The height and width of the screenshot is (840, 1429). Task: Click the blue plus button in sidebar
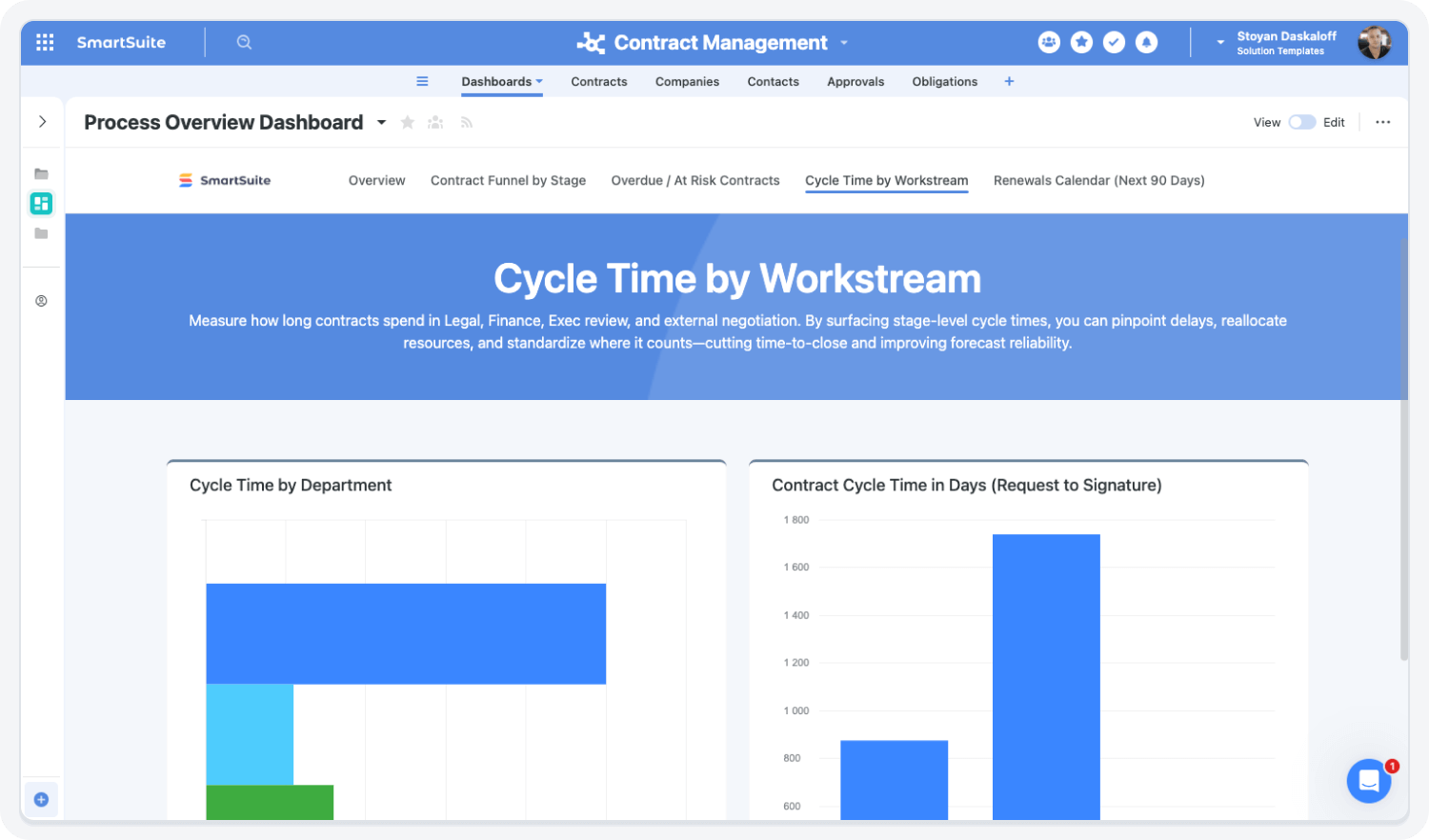[x=41, y=799]
